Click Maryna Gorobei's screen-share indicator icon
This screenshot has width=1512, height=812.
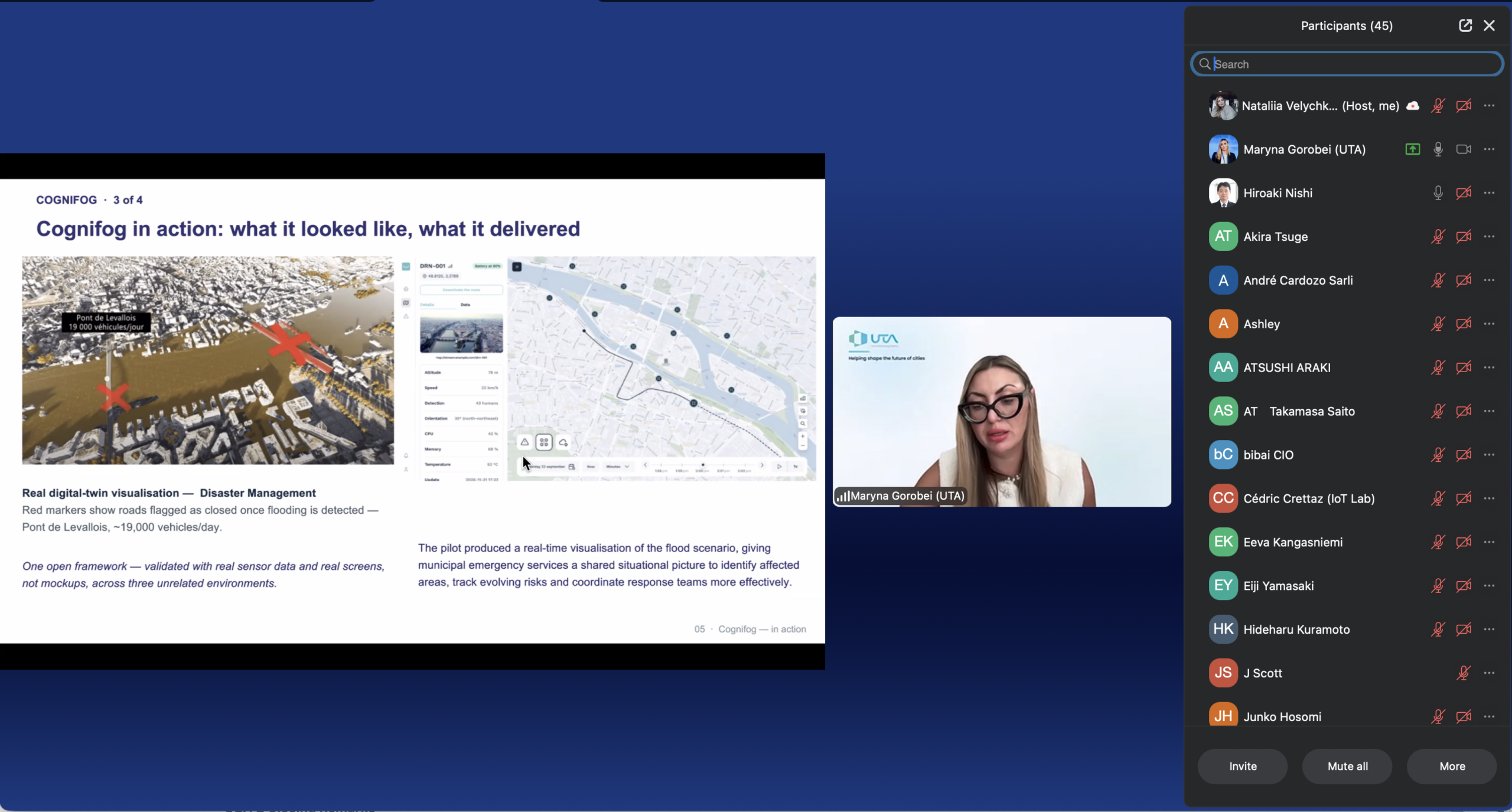tap(1413, 149)
